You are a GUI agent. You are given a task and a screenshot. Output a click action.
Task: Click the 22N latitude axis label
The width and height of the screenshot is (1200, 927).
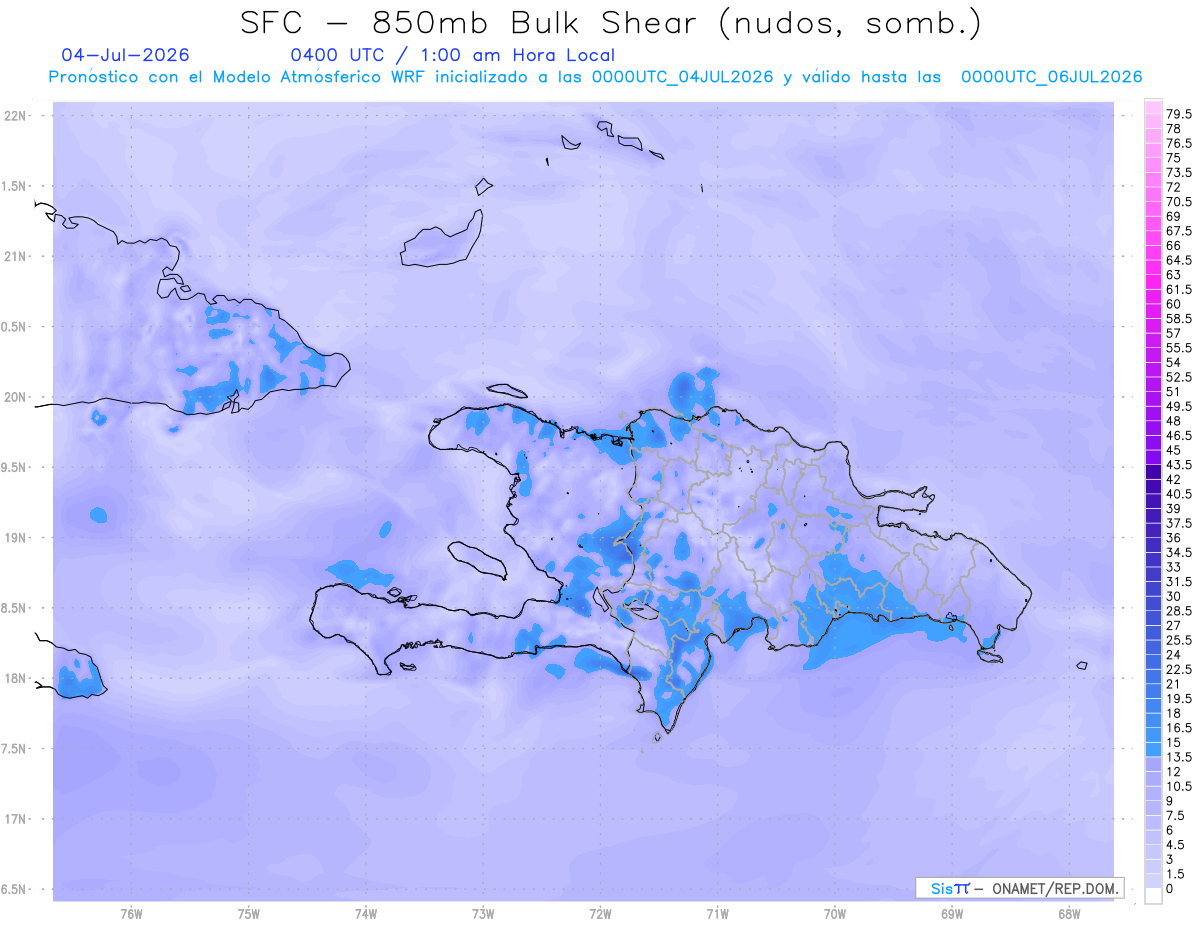(15, 116)
